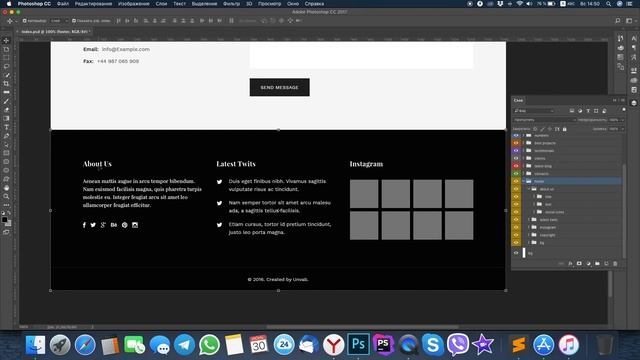This screenshot has width=640, height=360.
Task: Add a layer mask from panel footer
Action: click(579, 264)
